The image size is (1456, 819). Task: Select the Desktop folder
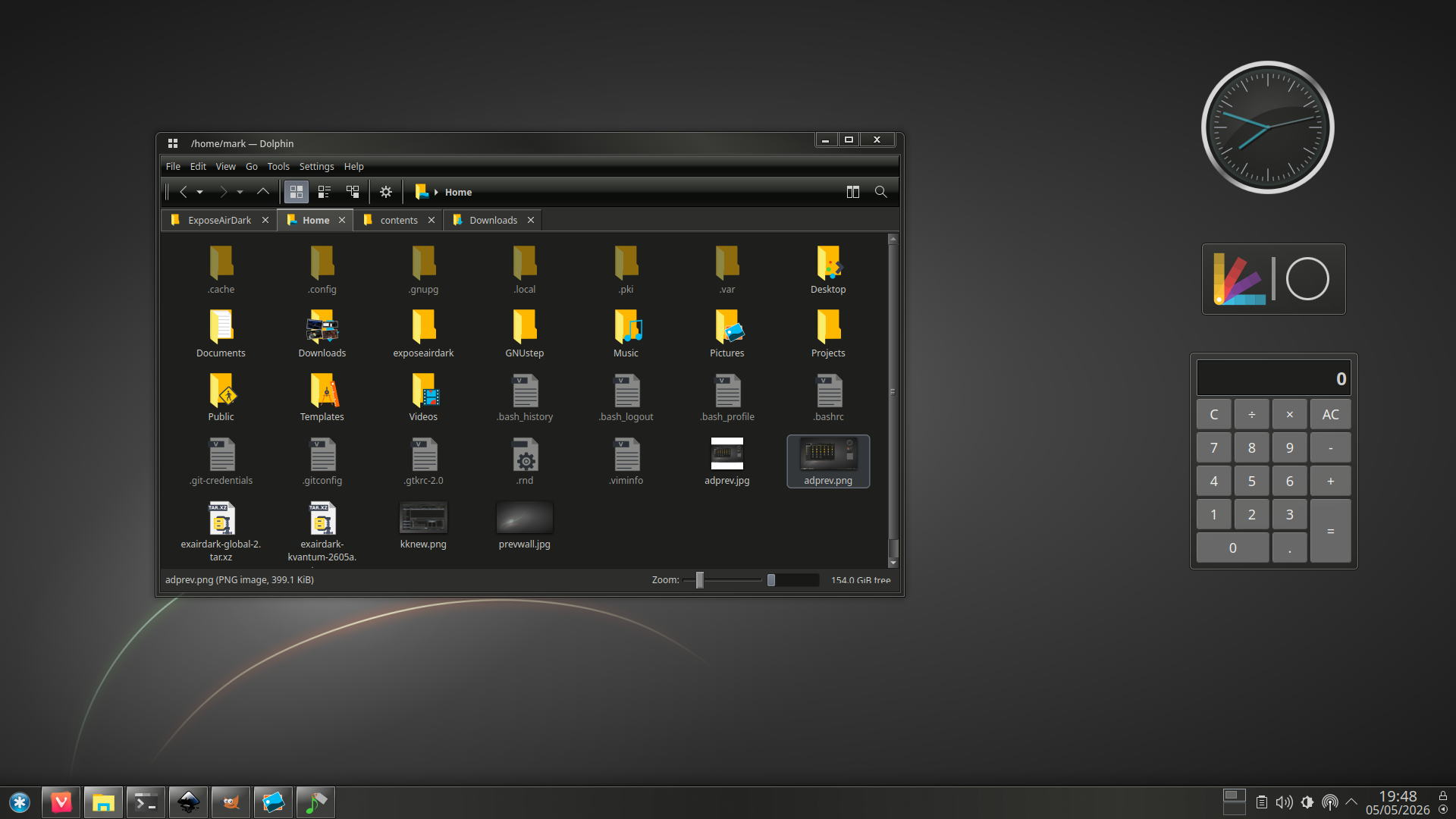[828, 270]
